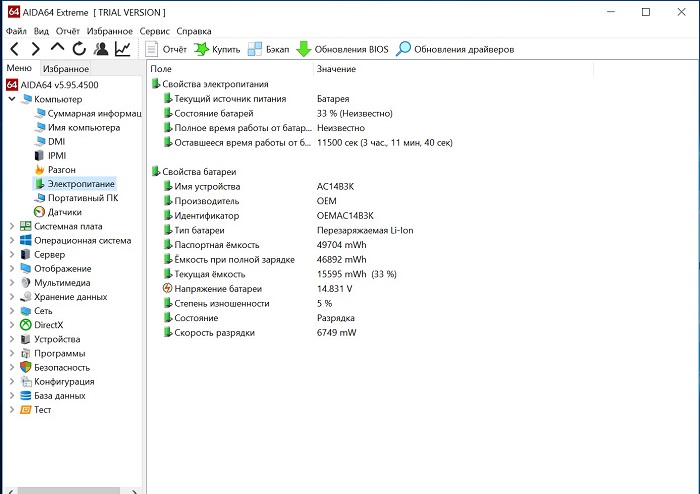Click the Свойства батареи group header
This screenshot has height=494, width=700.
[x=194, y=172]
